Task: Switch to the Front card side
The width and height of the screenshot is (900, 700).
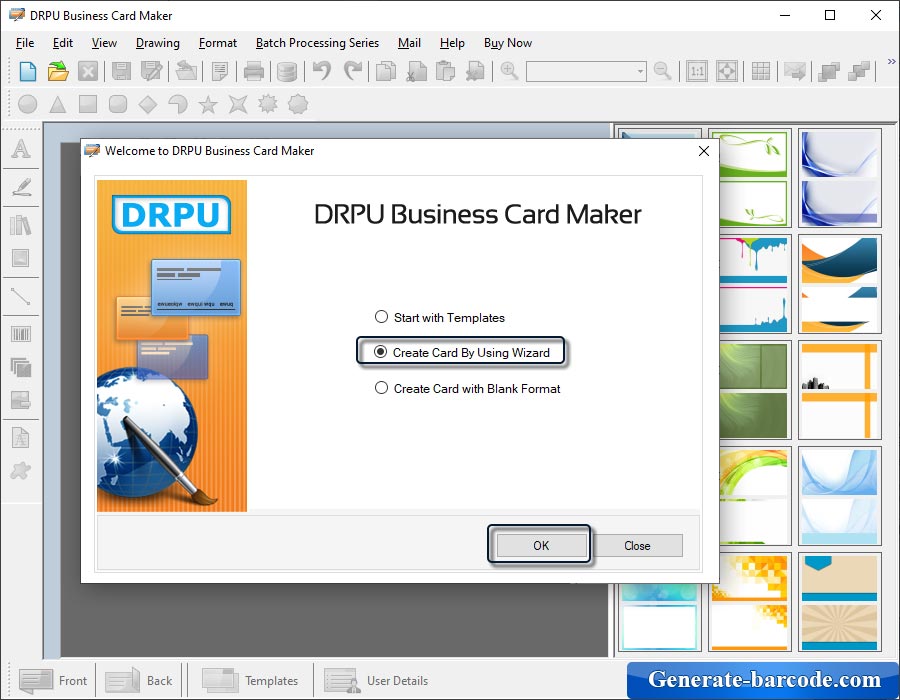Action: coord(53,680)
